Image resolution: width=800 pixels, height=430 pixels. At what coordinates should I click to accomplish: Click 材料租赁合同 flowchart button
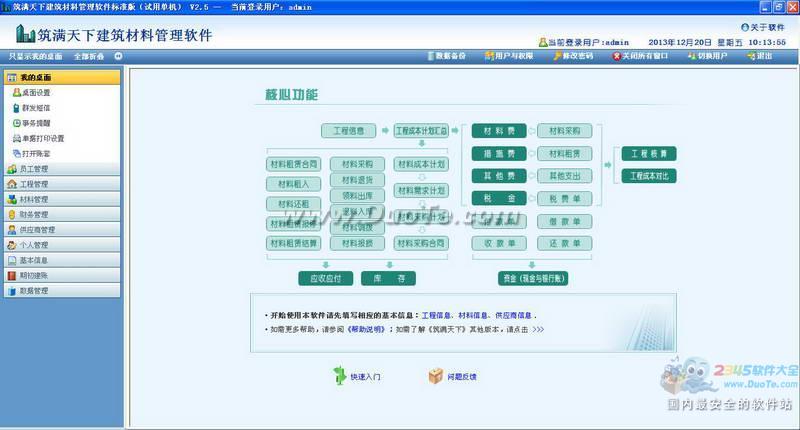tap(293, 164)
